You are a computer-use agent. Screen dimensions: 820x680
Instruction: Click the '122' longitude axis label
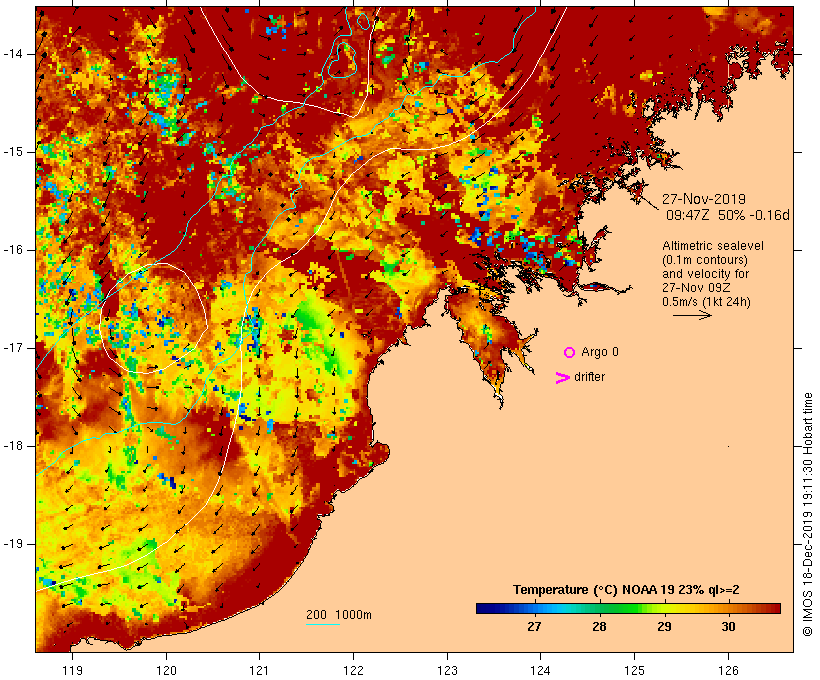pos(354,671)
